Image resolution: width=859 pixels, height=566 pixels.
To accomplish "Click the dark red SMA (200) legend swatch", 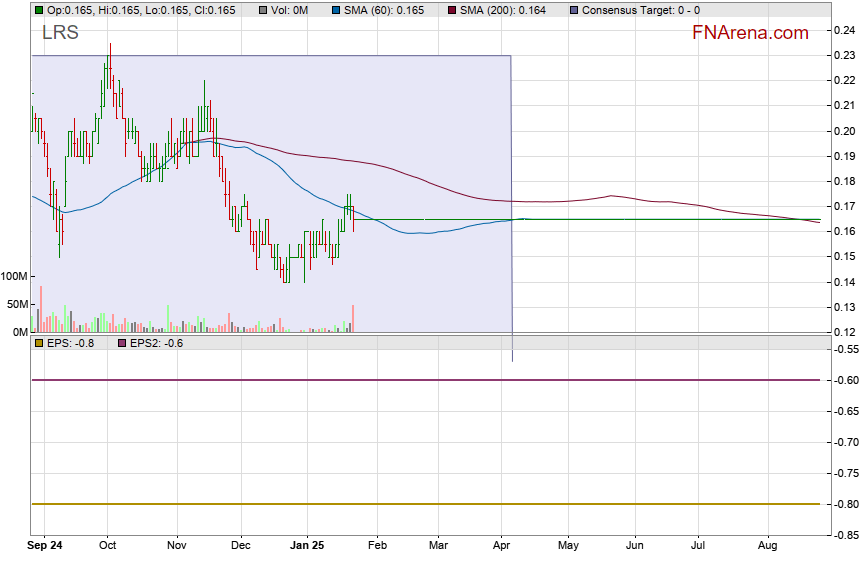I will pos(450,10).
